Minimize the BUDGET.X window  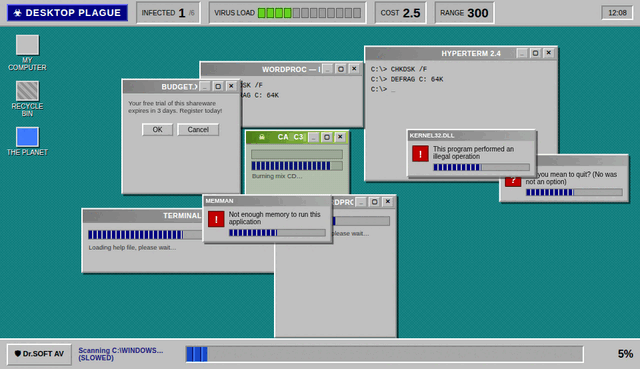(x=204, y=86)
